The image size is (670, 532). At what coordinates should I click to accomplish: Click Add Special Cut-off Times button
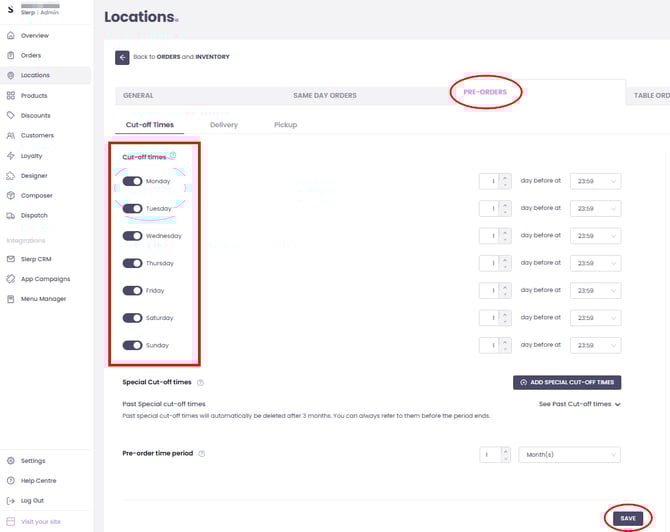[566, 382]
